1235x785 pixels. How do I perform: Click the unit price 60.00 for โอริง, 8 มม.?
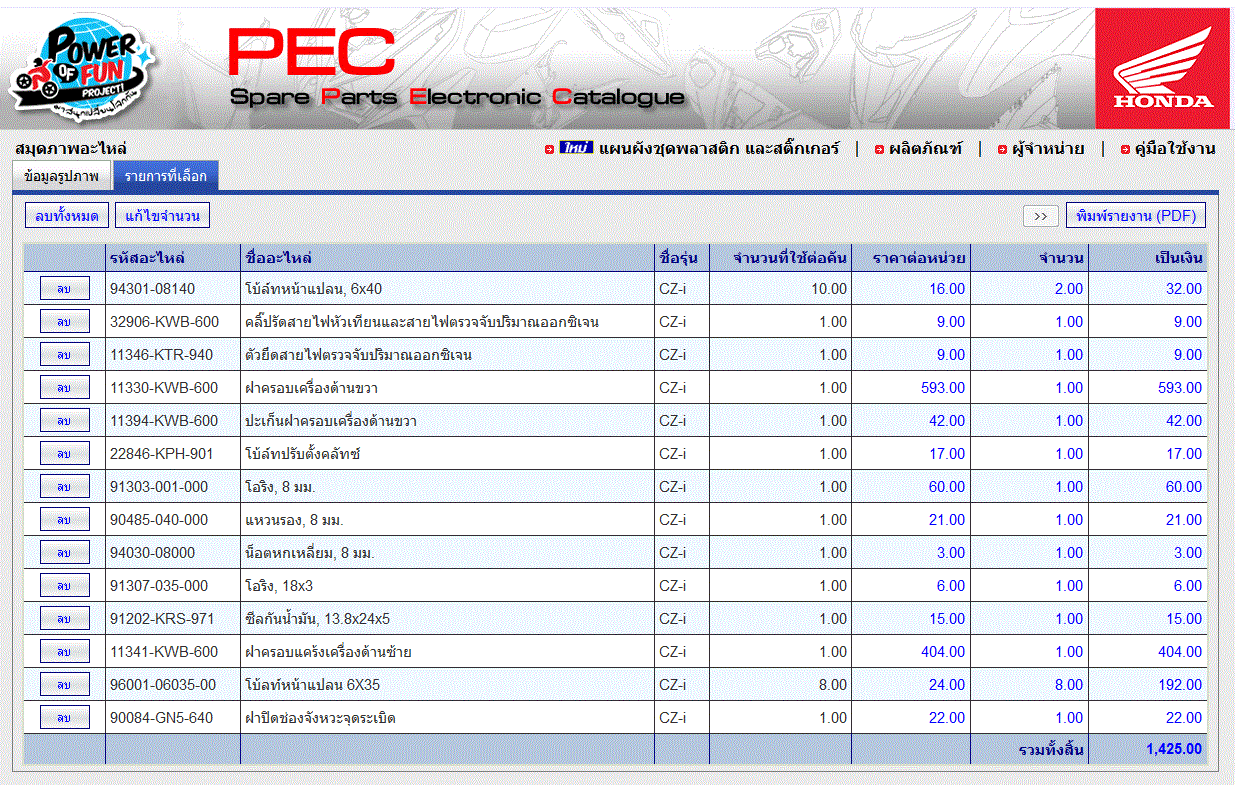947,487
